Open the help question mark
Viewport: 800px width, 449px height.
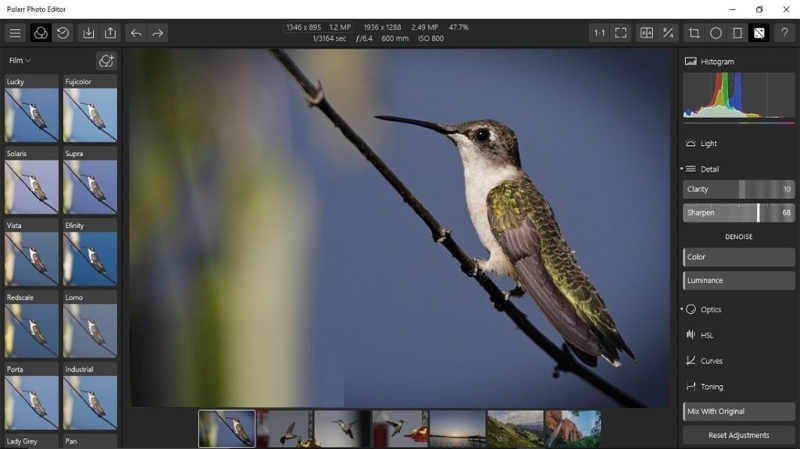(784, 33)
